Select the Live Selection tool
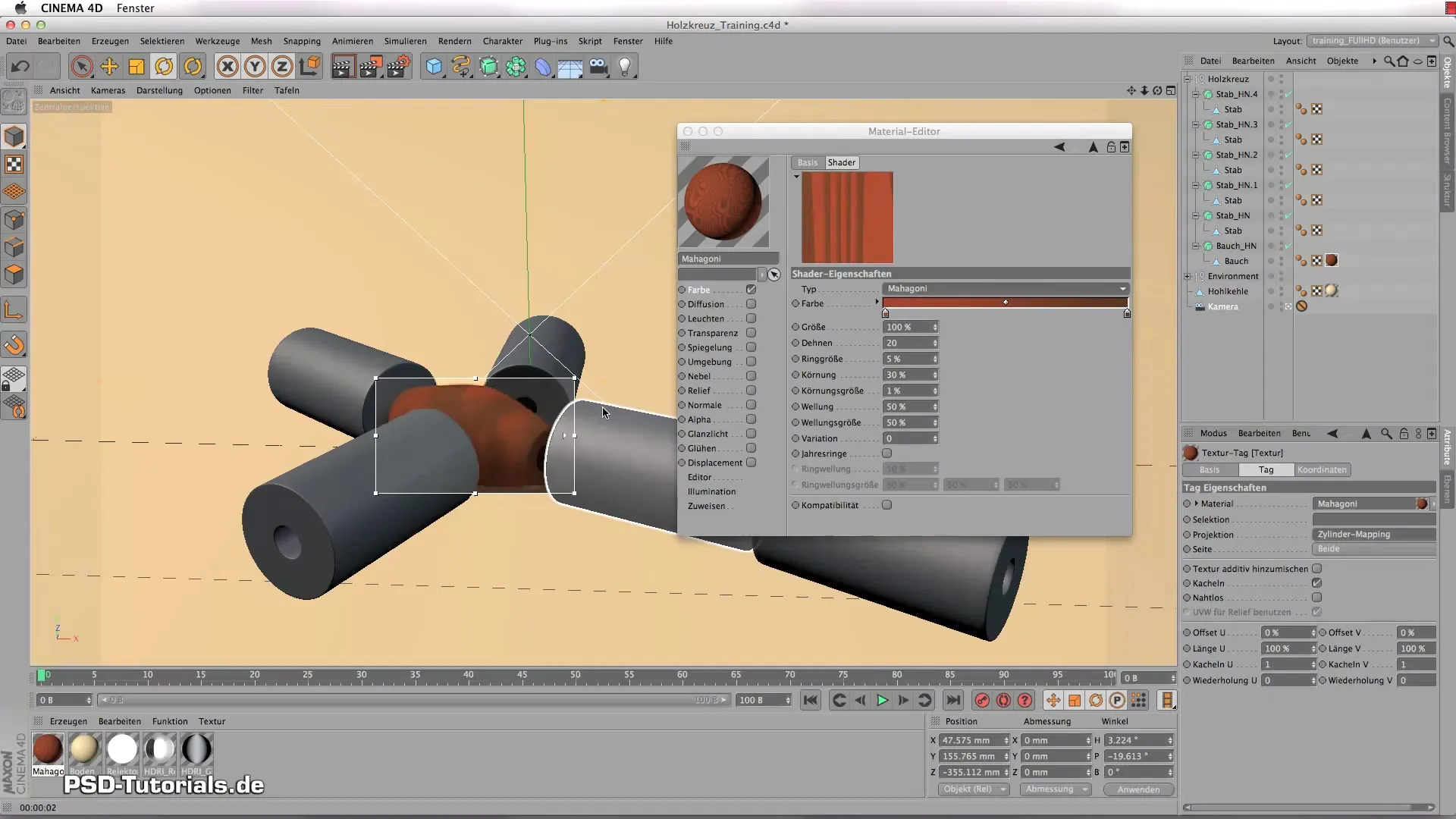The height and width of the screenshot is (819, 1456). (x=81, y=67)
